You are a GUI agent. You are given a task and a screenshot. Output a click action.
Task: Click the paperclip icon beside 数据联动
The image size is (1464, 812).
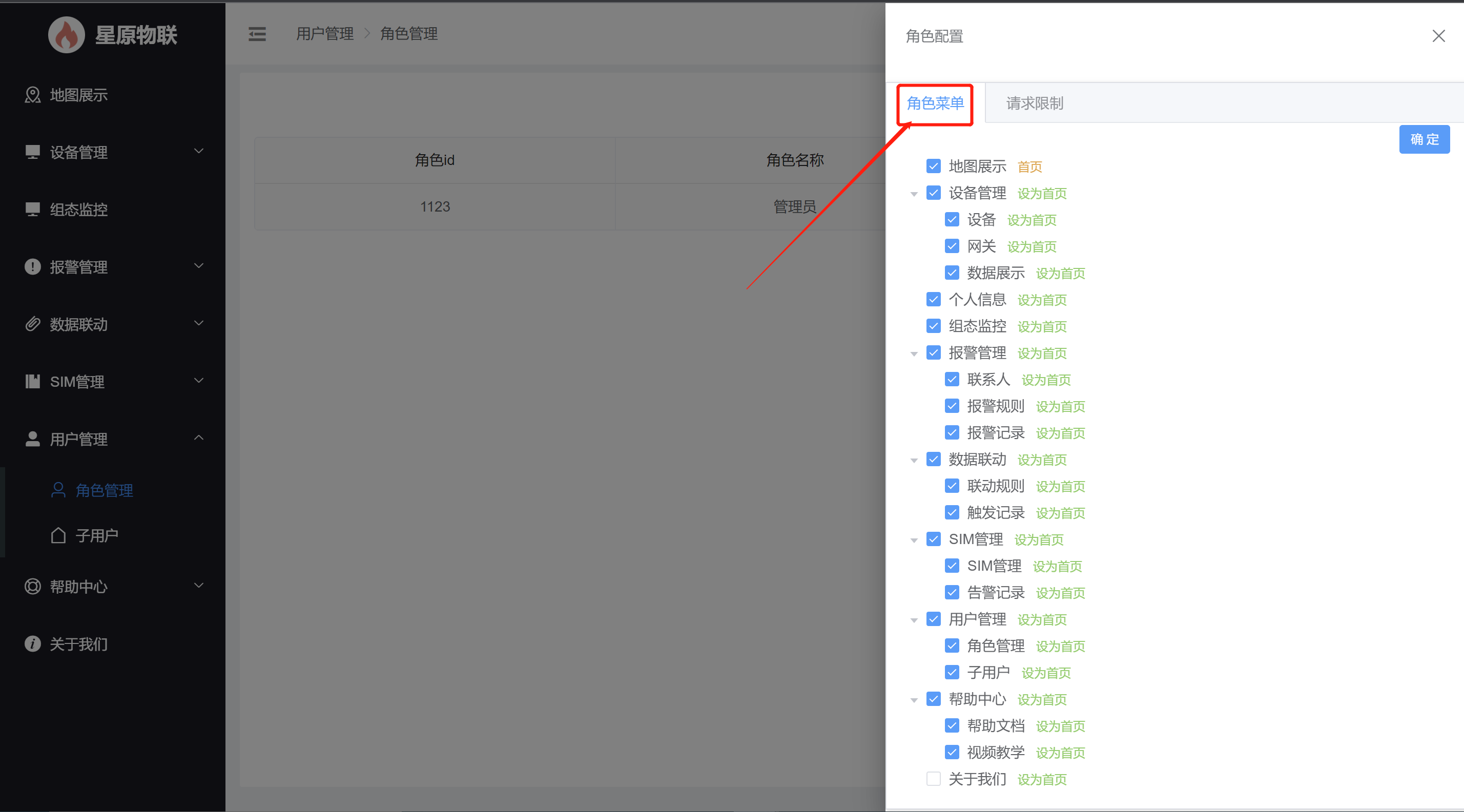pyautogui.click(x=32, y=324)
